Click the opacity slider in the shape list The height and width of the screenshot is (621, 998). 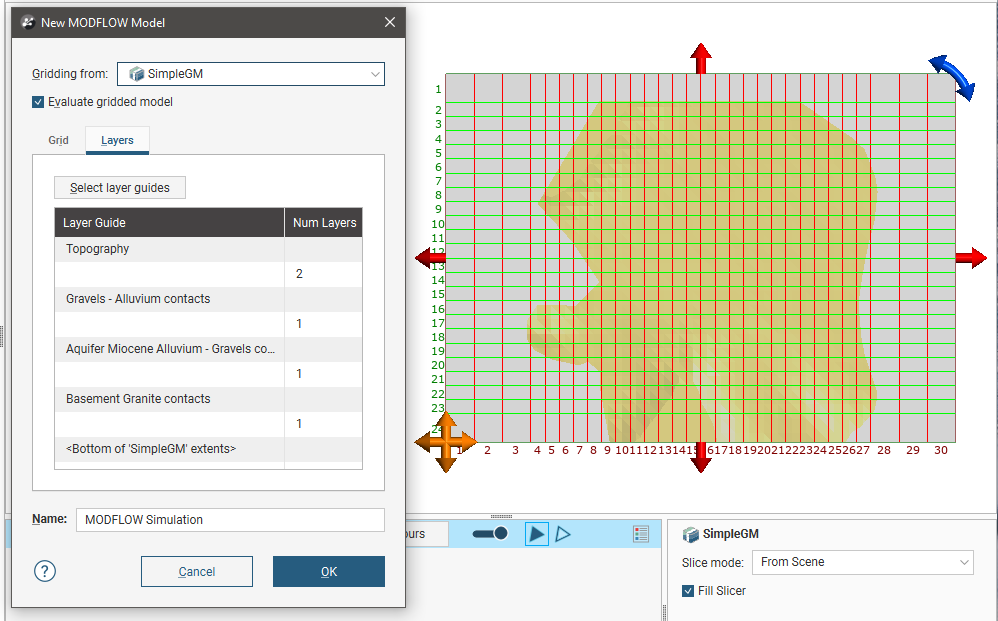click(x=490, y=534)
